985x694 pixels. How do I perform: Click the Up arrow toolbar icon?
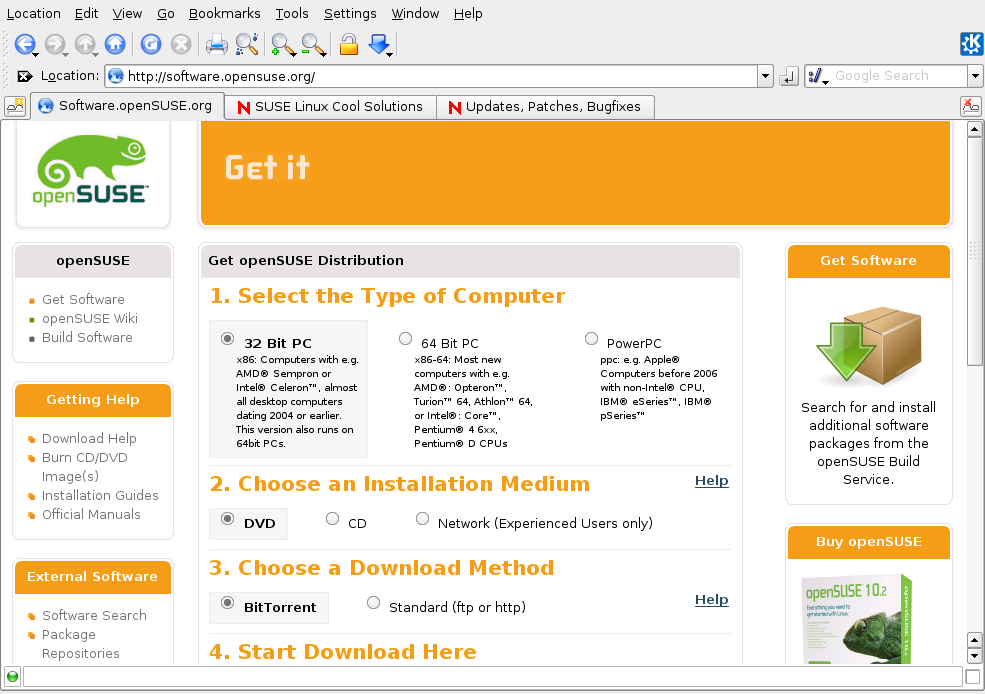pyautogui.click(x=84, y=44)
